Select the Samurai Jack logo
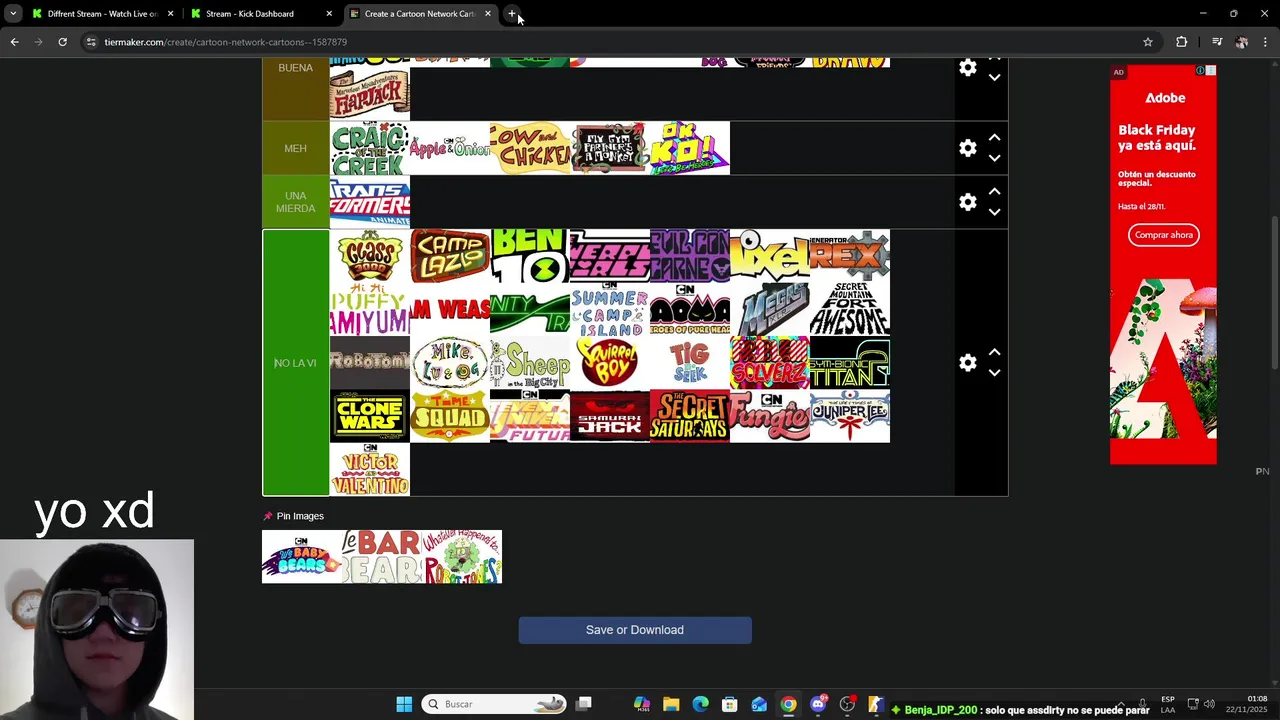Viewport: 1280px width, 720px height. [610, 415]
